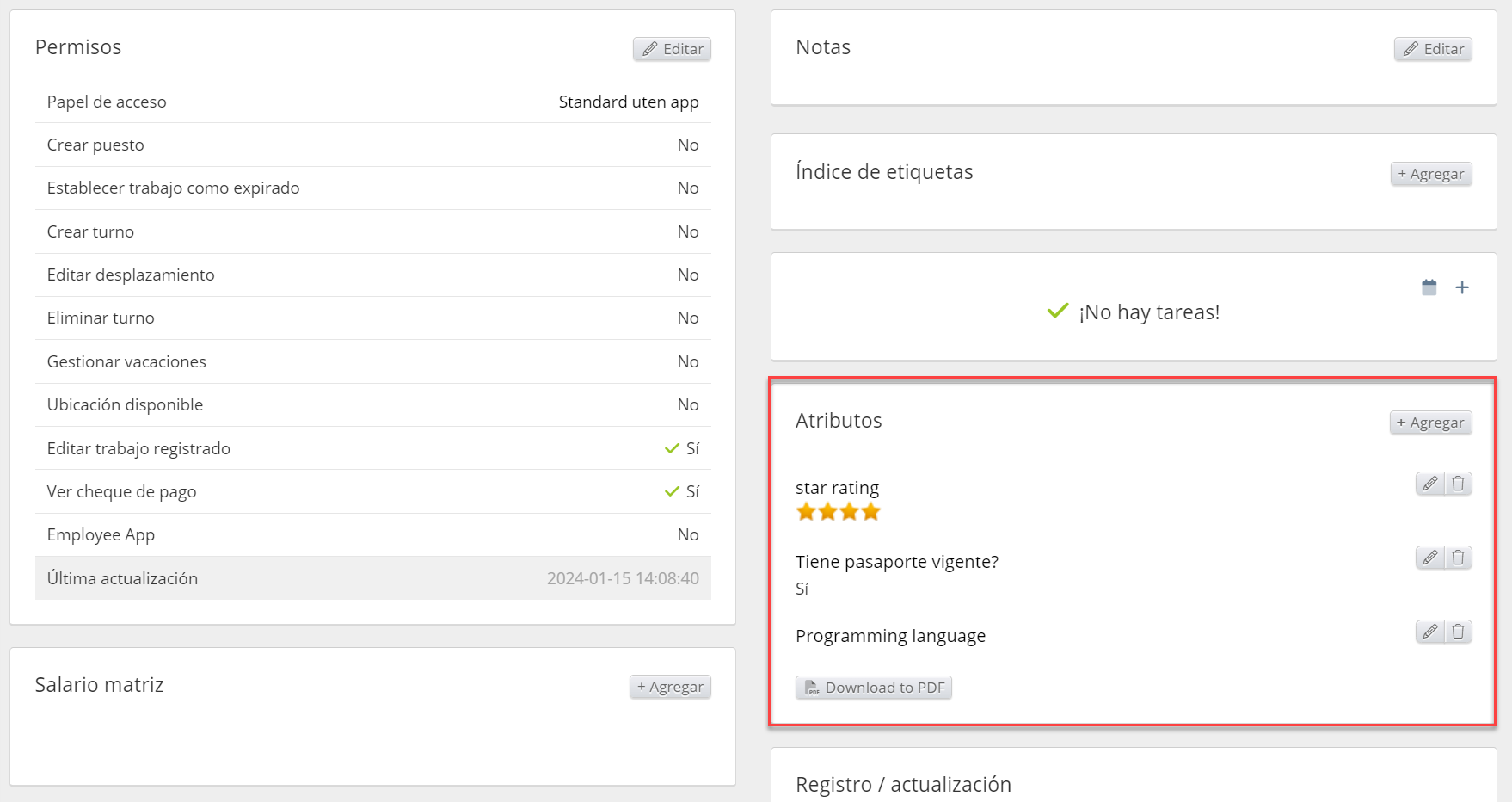The width and height of the screenshot is (1512, 802).
Task: Click the 'Papel de acceso' row
Action: pos(372,102)
